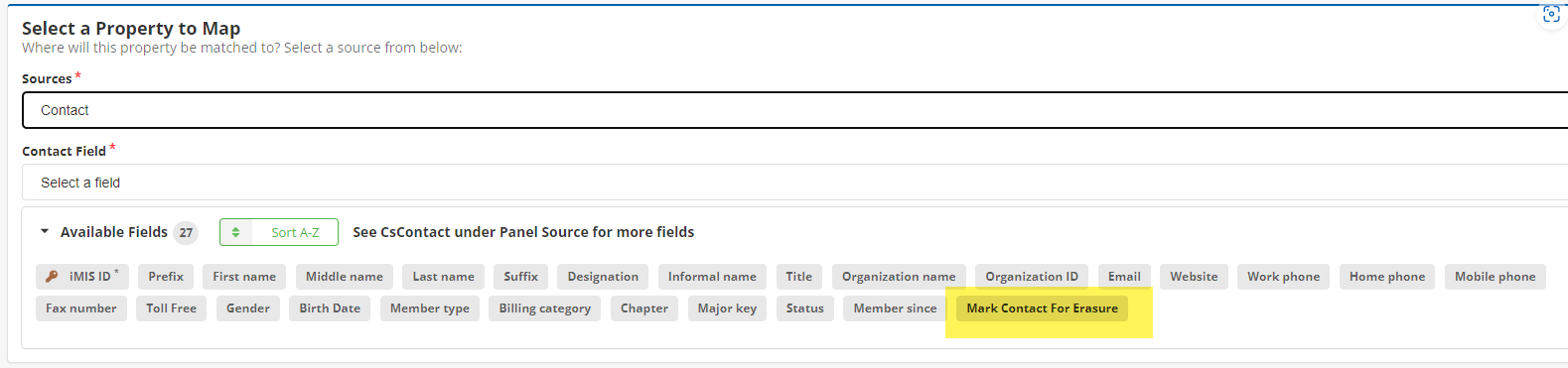Choose the Birth Date field chip

click(330, 308)
